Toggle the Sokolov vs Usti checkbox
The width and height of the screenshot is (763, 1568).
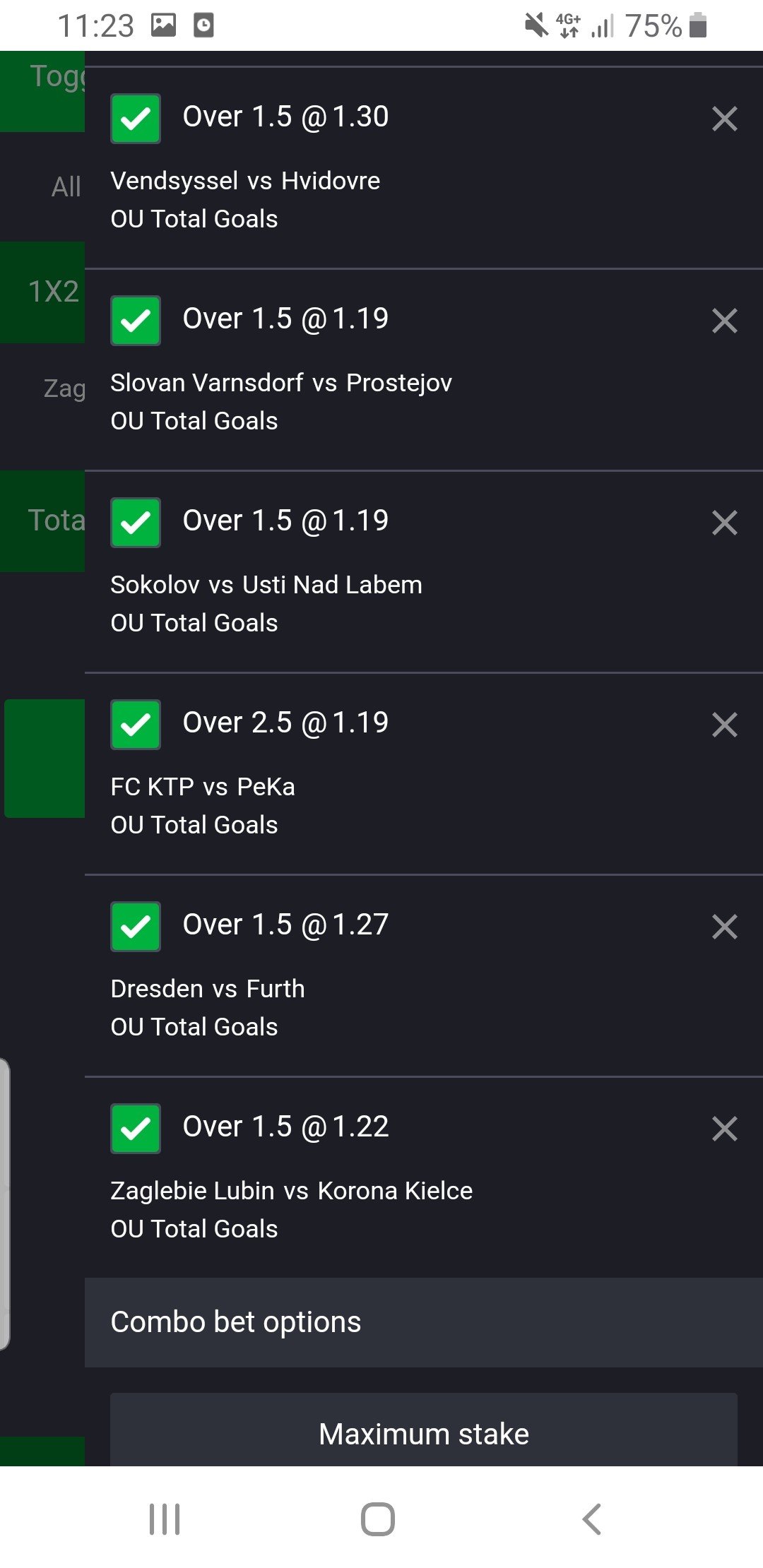coord(136,523)
